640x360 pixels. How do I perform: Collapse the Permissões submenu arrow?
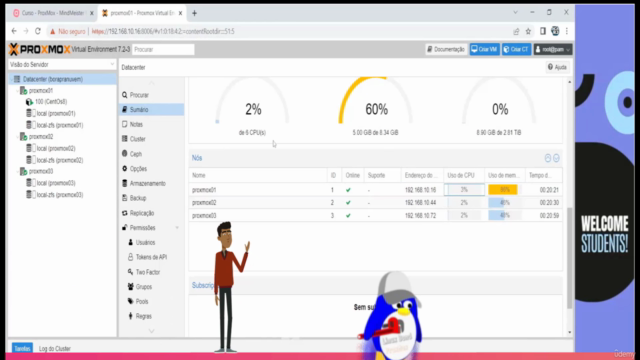click(x=177, y=228)
